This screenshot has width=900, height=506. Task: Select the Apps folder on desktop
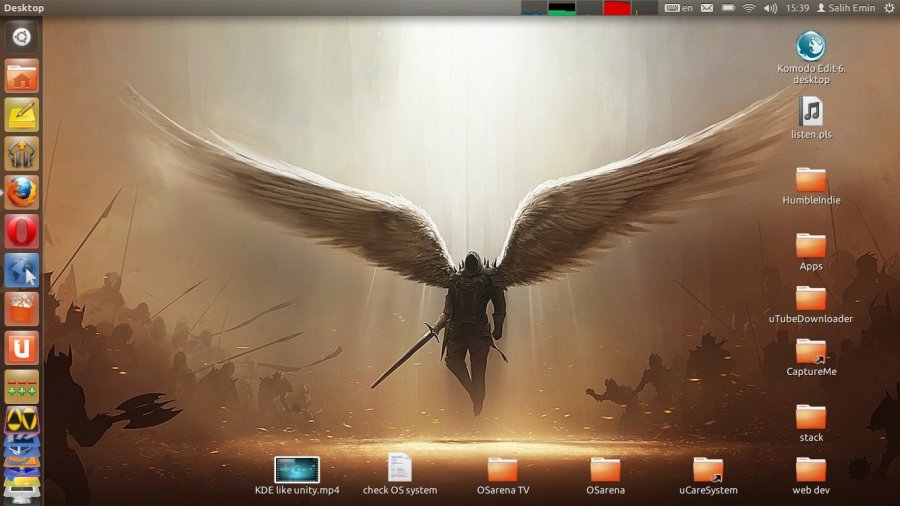[811, 252]
